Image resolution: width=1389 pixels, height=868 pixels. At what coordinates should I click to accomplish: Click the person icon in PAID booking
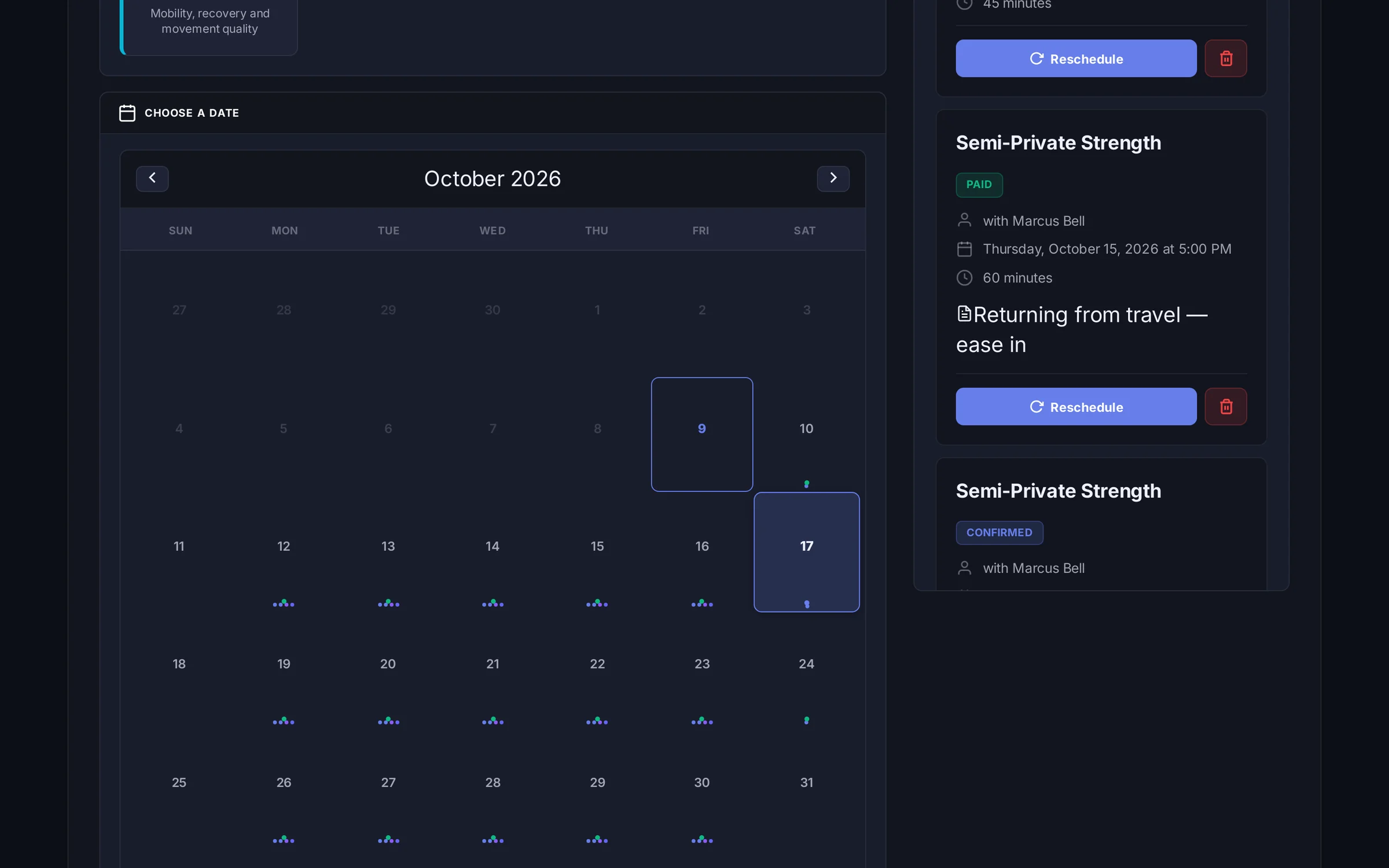(x=964, y=220)
